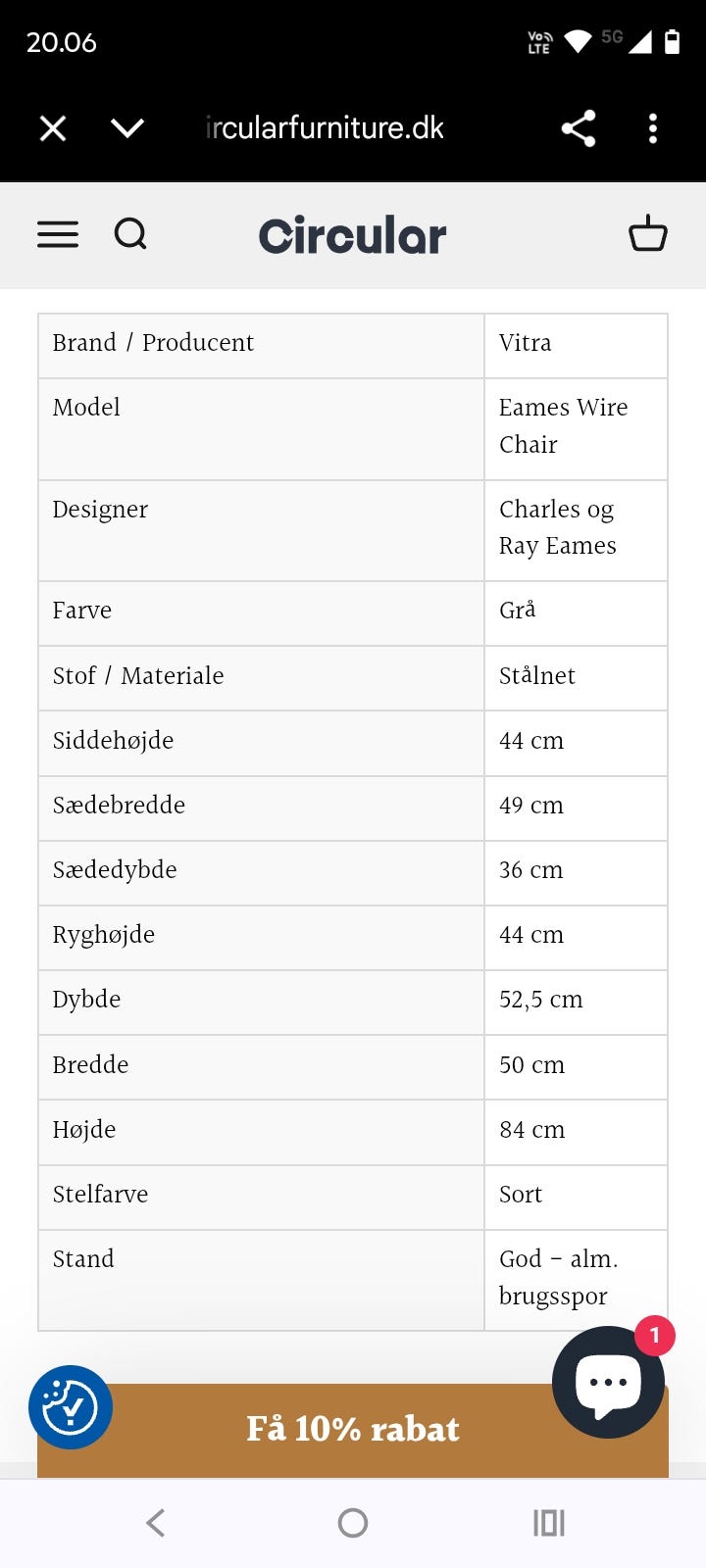Tap the ircularfurniture.dk address bar

(325, 127)
